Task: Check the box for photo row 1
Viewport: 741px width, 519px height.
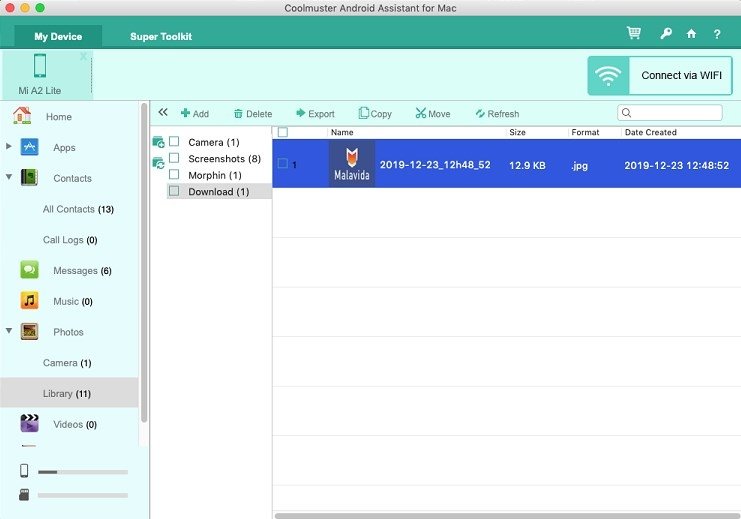Action: [x=283, y=164]
